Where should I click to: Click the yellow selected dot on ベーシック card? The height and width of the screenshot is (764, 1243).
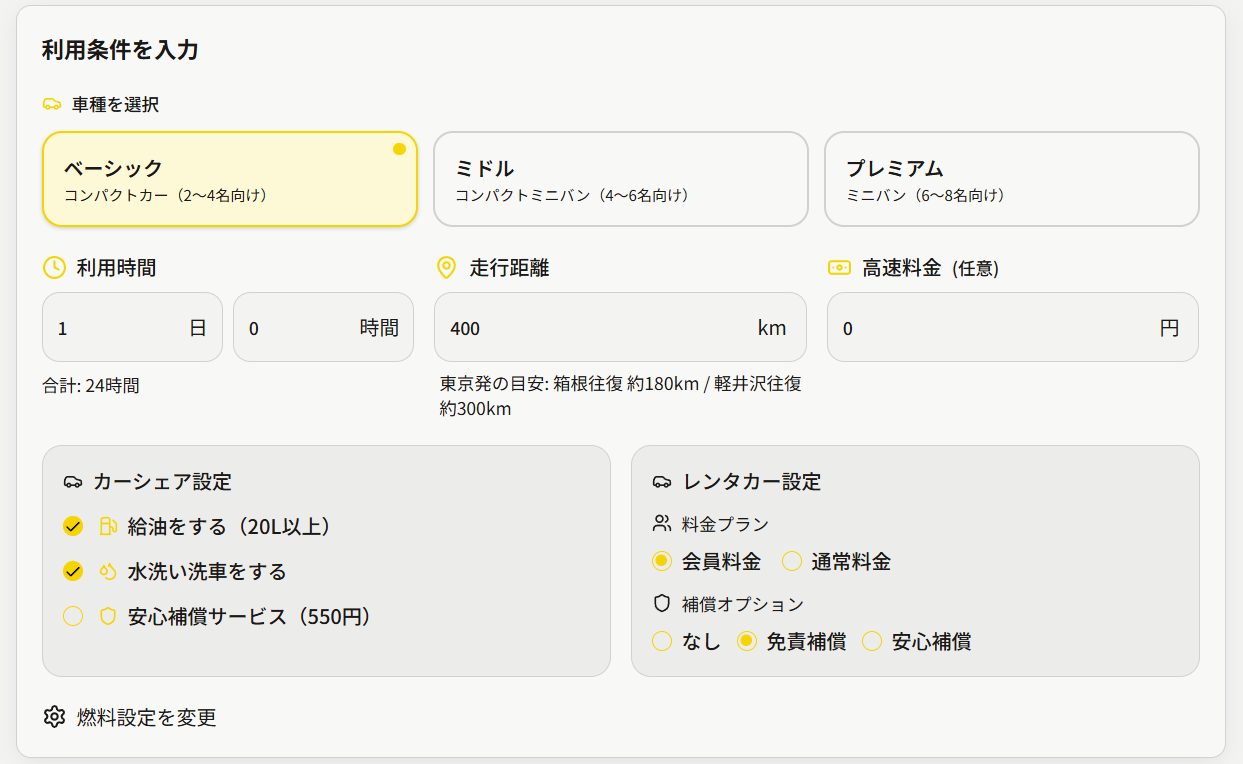tap(399, 149)
